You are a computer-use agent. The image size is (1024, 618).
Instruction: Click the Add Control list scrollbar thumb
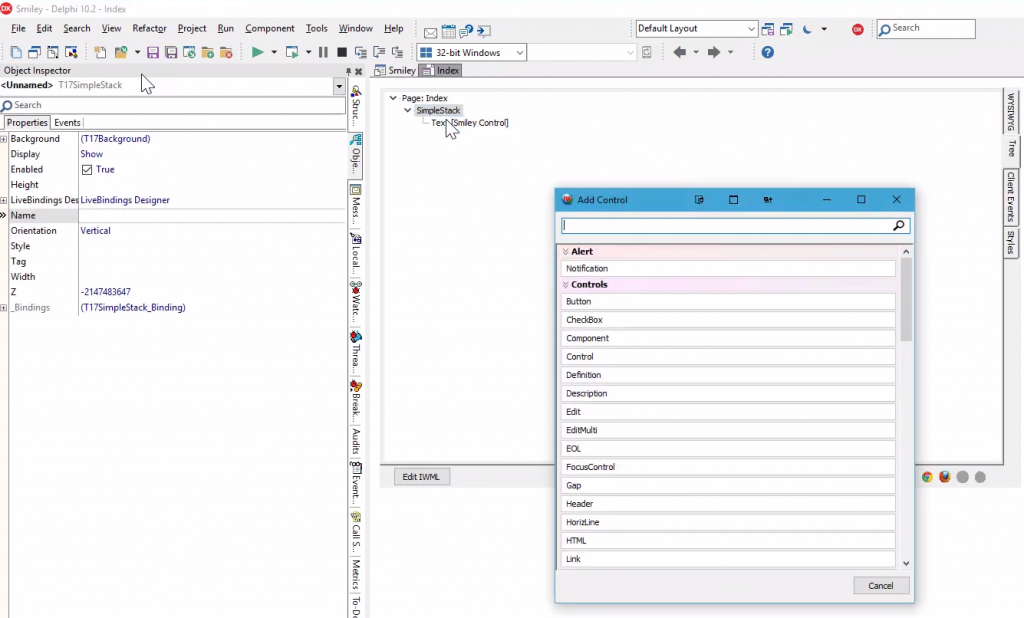tap(906, 300)
